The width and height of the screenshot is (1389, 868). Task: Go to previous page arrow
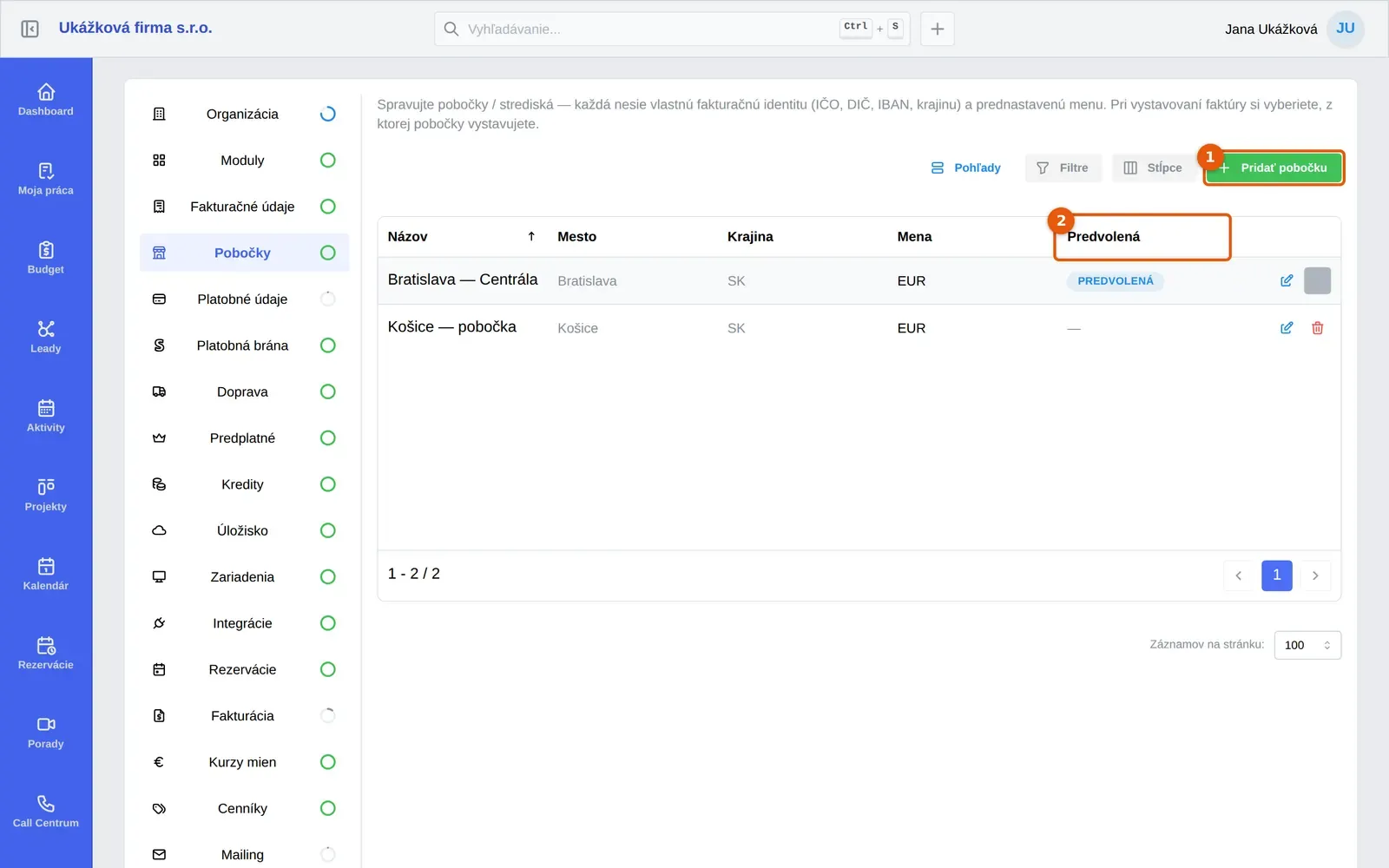click(1239, 575)
